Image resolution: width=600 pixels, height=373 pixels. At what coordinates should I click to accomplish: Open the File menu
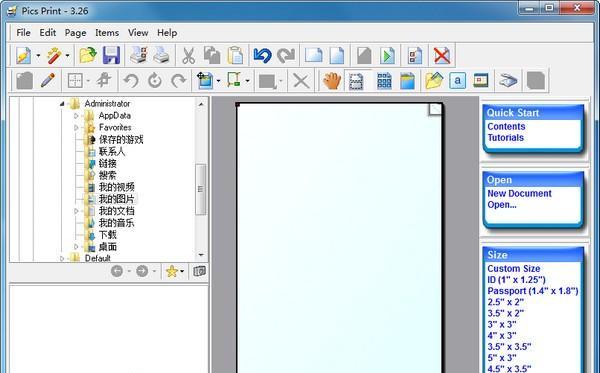pyautogui.click(x=23, y=33)
